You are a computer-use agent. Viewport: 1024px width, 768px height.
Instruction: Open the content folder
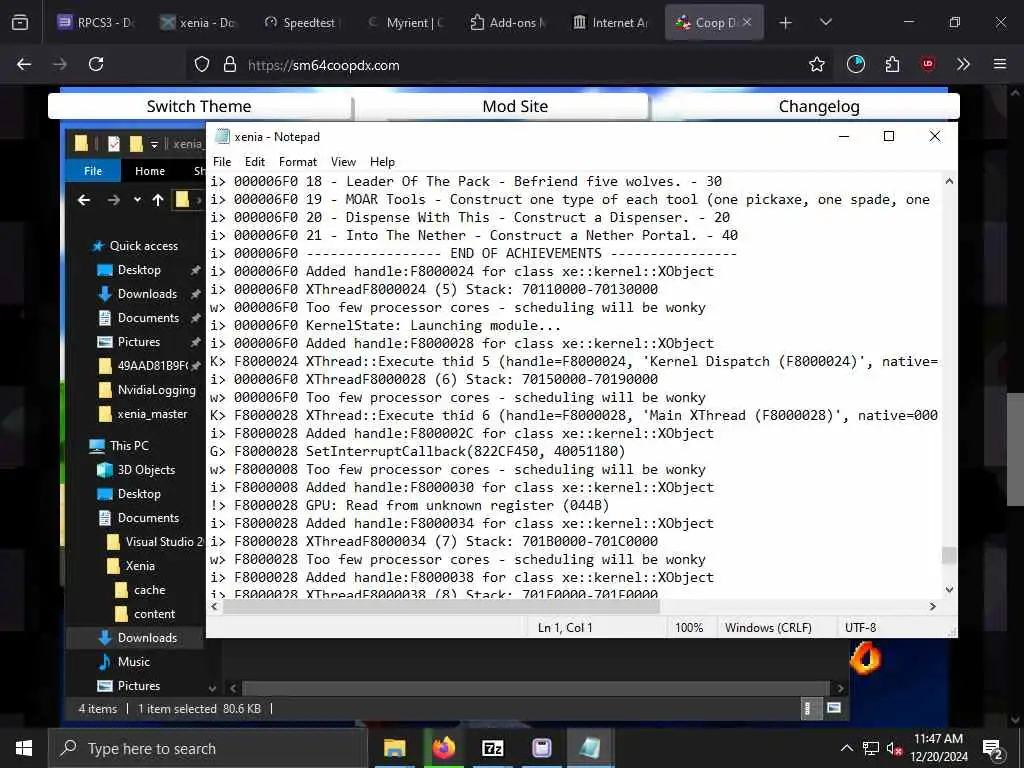point(145,614)
